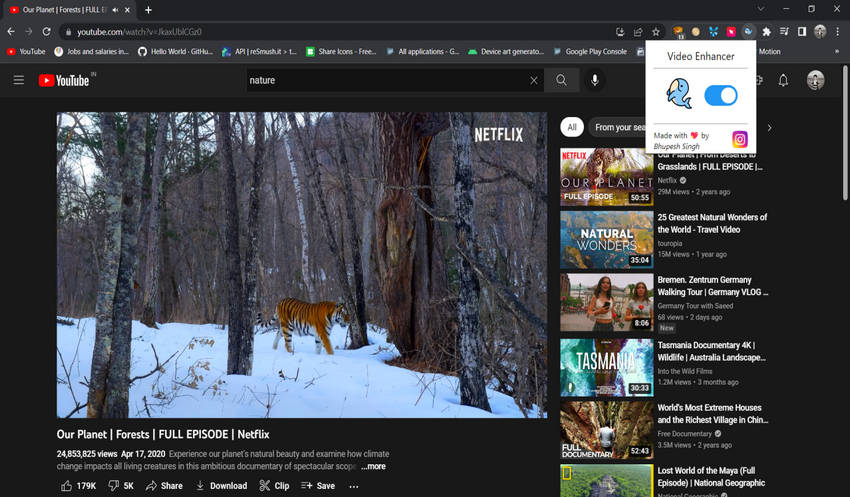Open the pink cursor extension icon

pos(731,32)
